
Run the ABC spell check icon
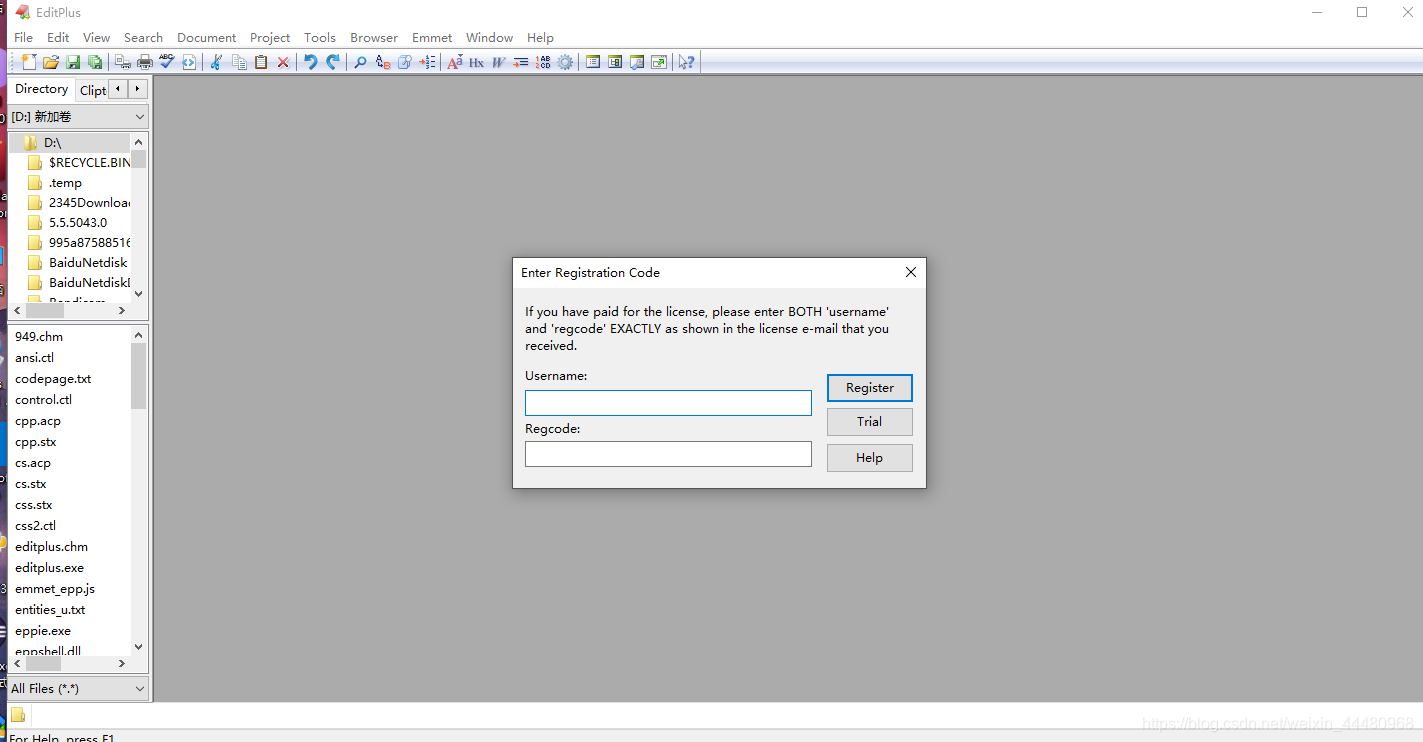click(167, 62)
